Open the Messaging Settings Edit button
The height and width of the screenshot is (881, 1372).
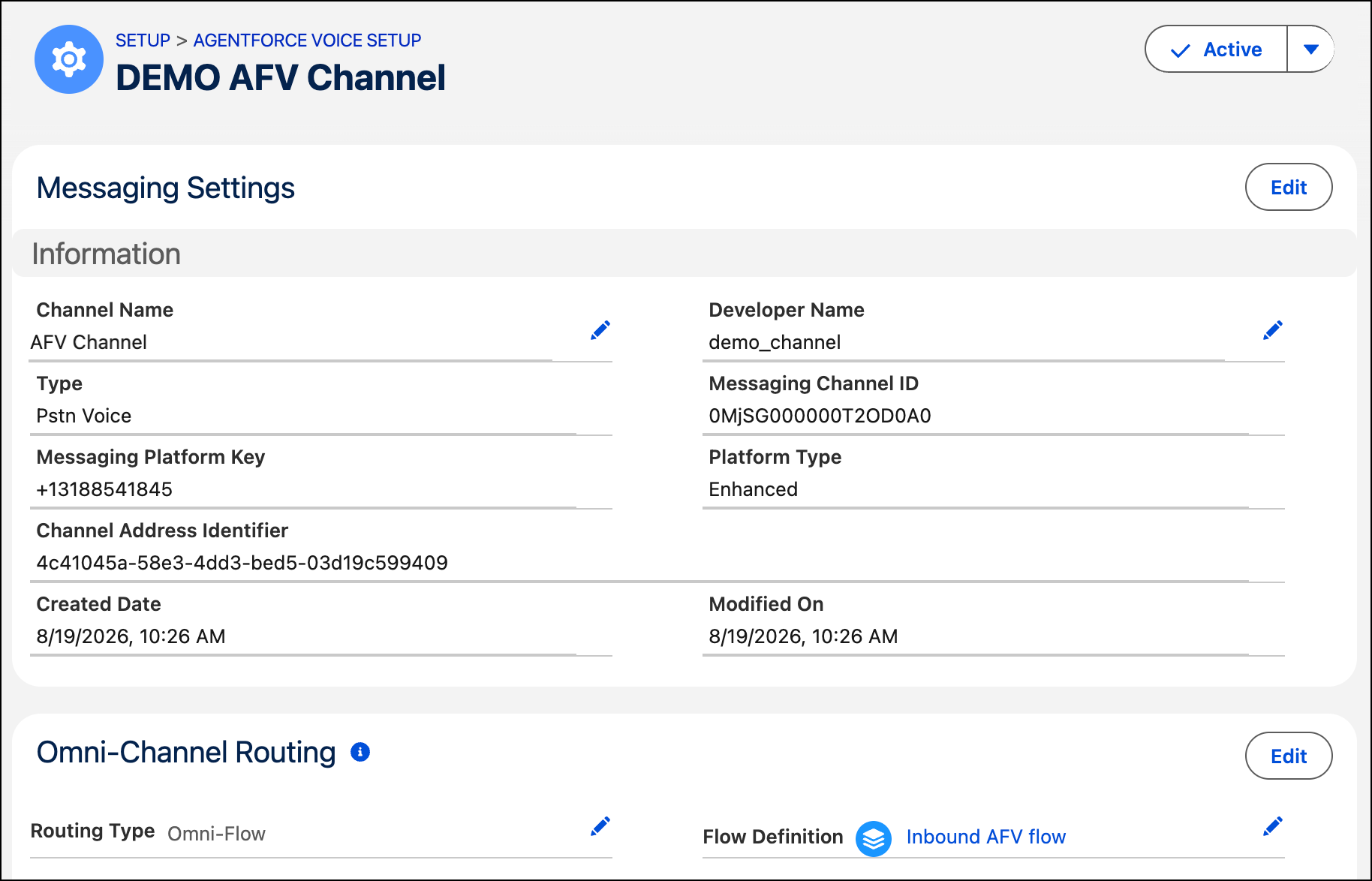(1289, 187)
